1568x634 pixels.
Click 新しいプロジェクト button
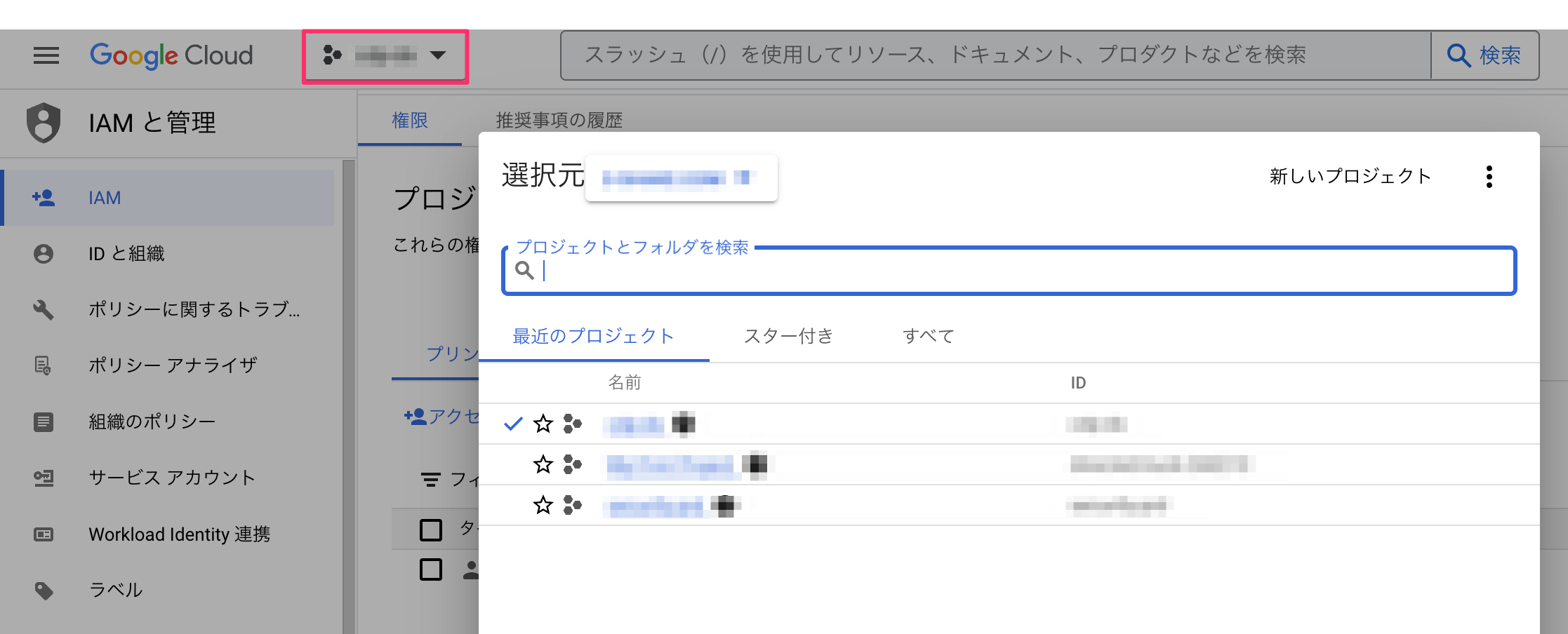[1350, 176]
